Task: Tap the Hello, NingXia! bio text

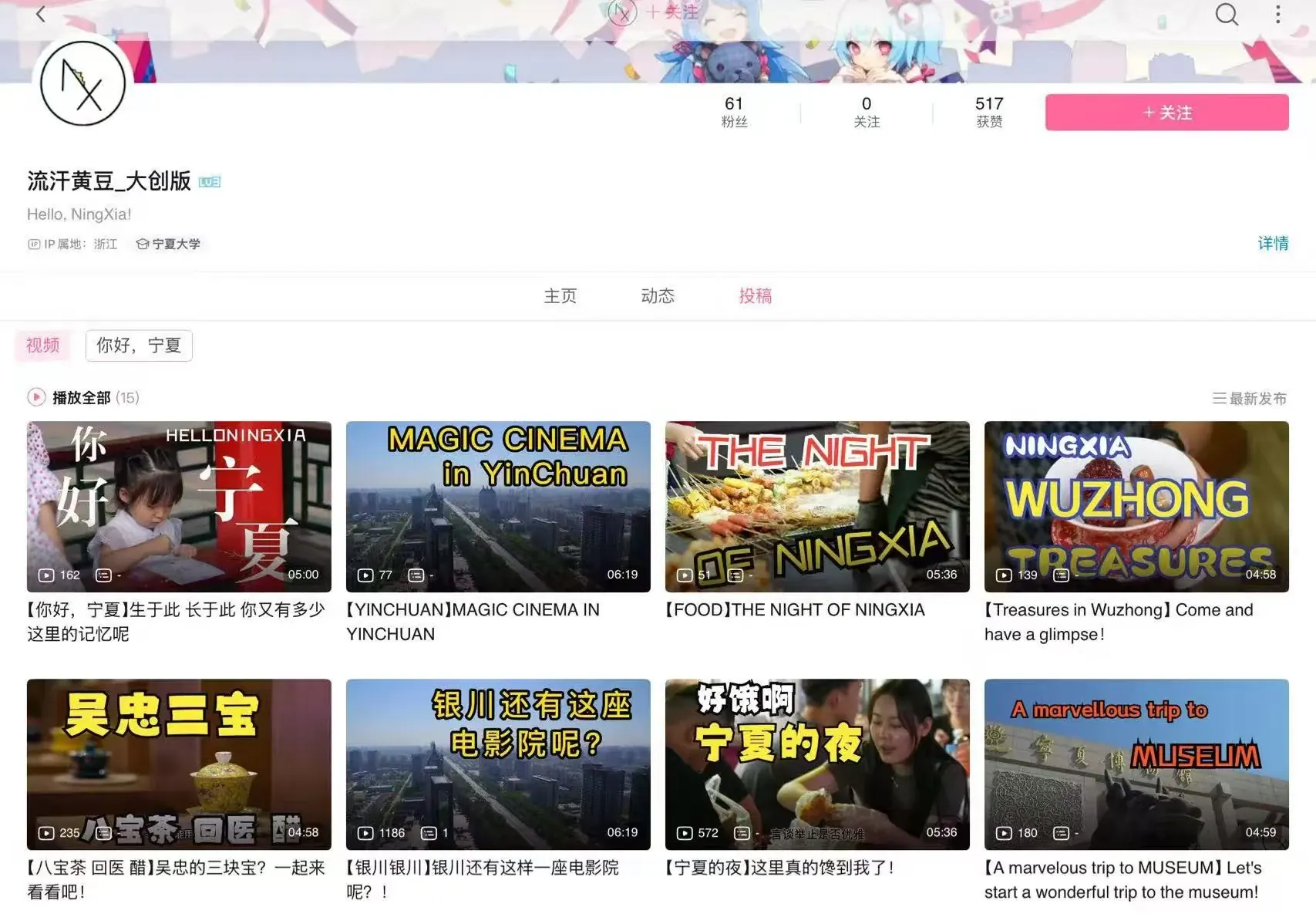Action: [x=79, y=214]
